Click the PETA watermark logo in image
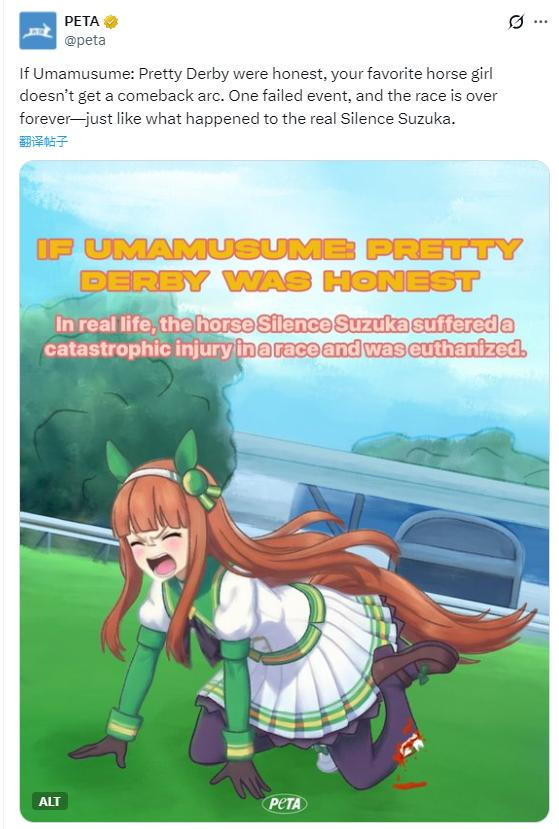 [285, 804]
